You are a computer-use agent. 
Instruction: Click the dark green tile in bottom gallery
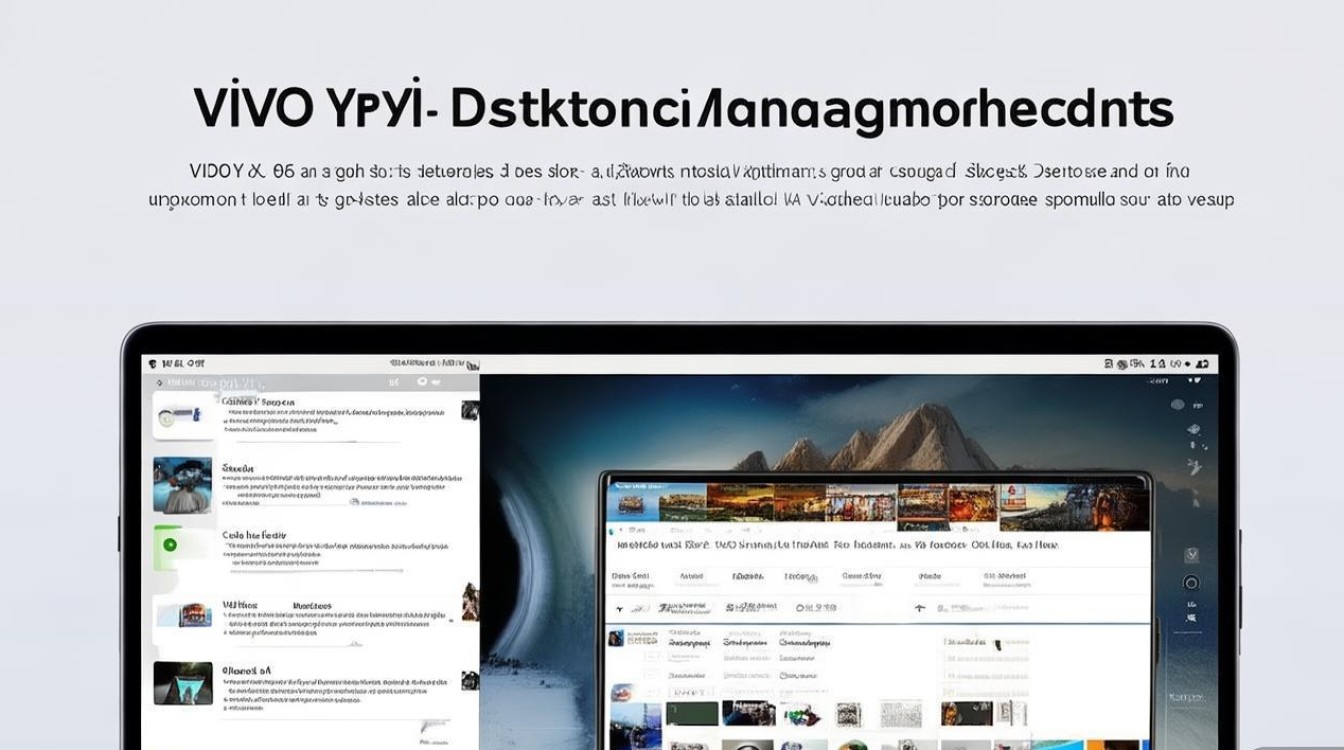point(692,714)
